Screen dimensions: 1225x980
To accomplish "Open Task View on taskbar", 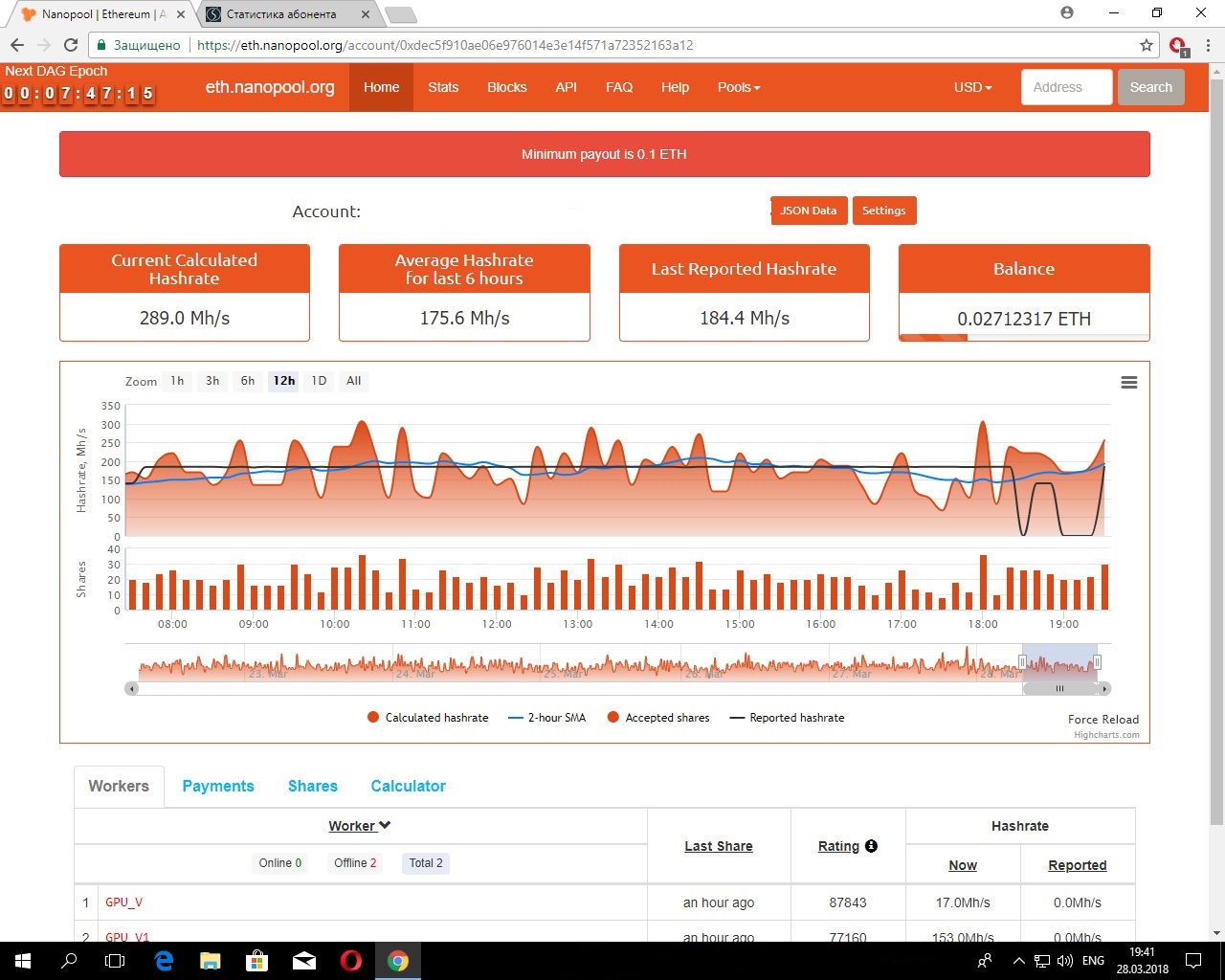I will [x=115, y=961].
